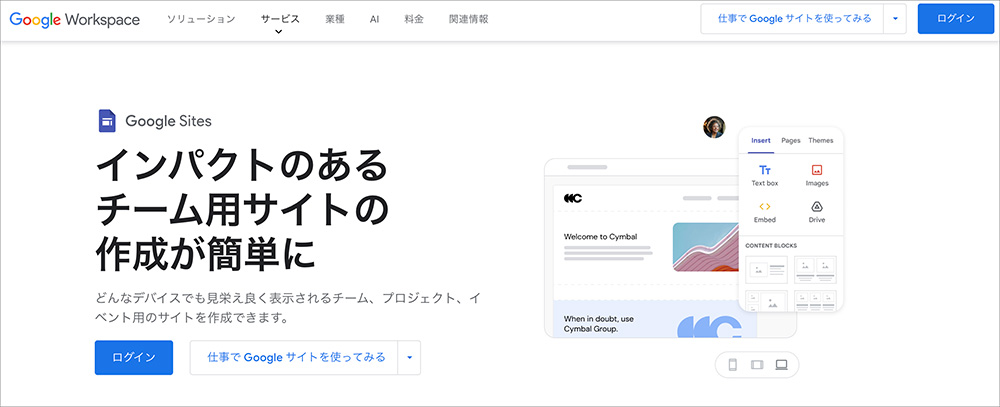Select the Drive insert icon
Screen dimensions: 1000x407
point(817,207)
